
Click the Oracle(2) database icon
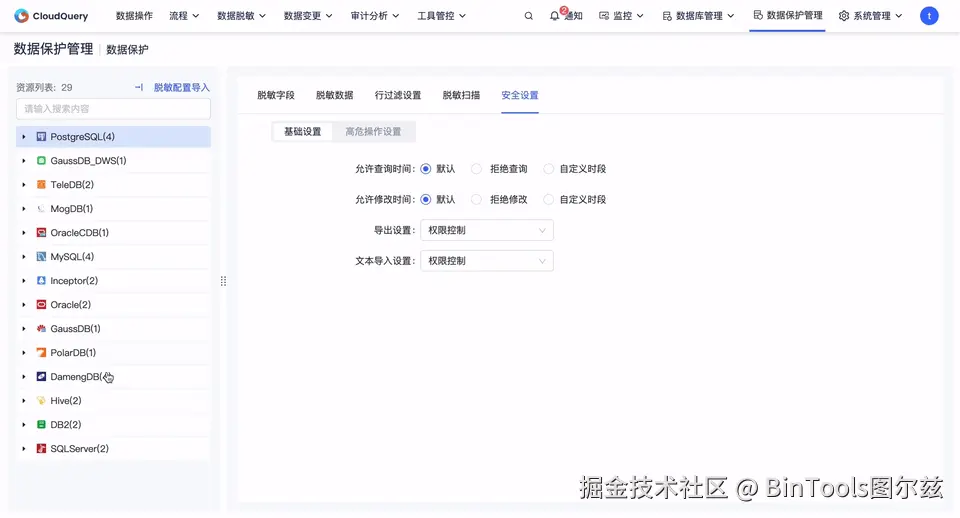[x=41, y=304]
